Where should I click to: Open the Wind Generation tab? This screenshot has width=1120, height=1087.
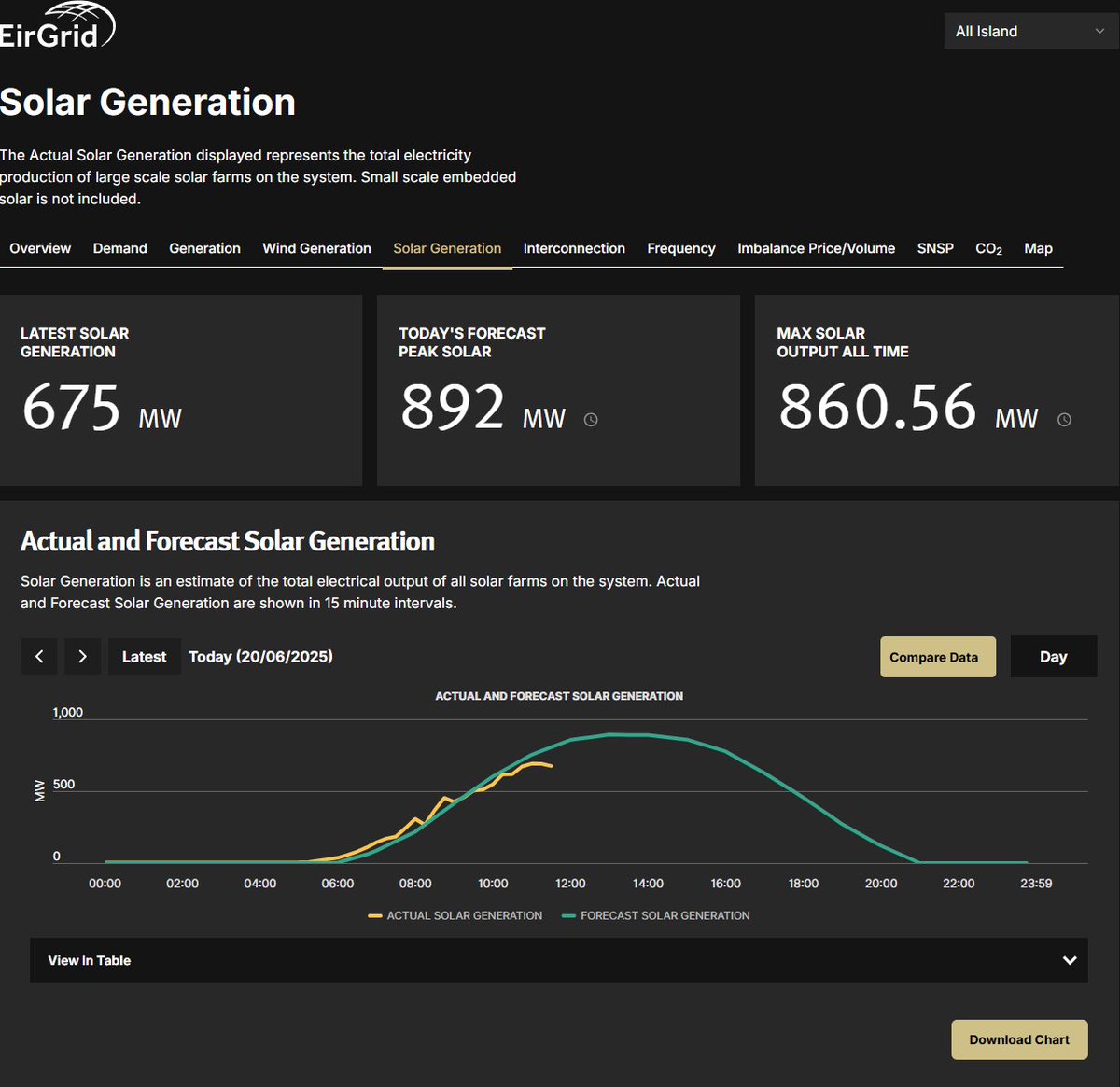point(316,248)
